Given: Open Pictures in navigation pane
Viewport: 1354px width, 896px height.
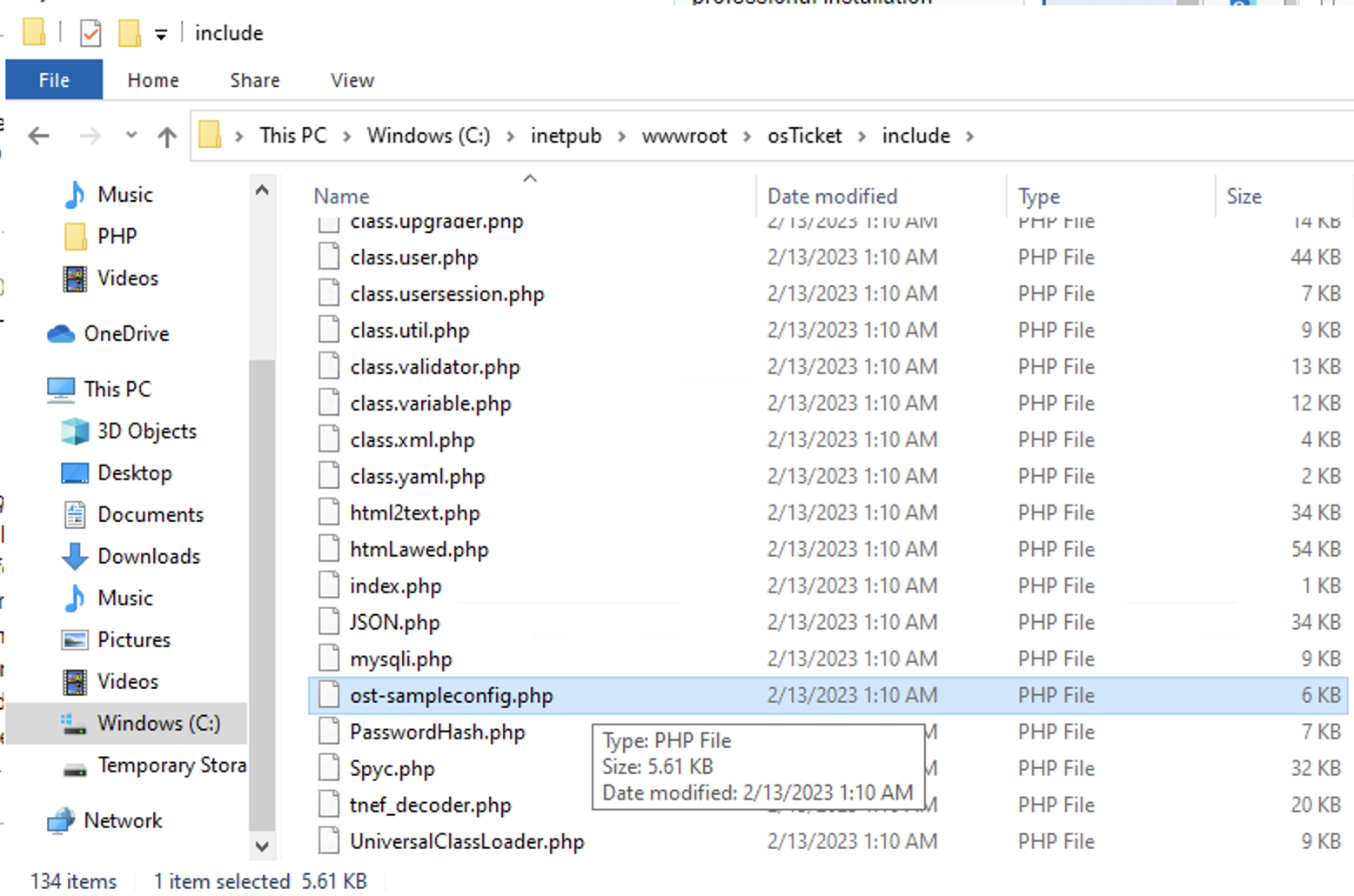Looking at the screenshot, I should (x=134, y=639).
